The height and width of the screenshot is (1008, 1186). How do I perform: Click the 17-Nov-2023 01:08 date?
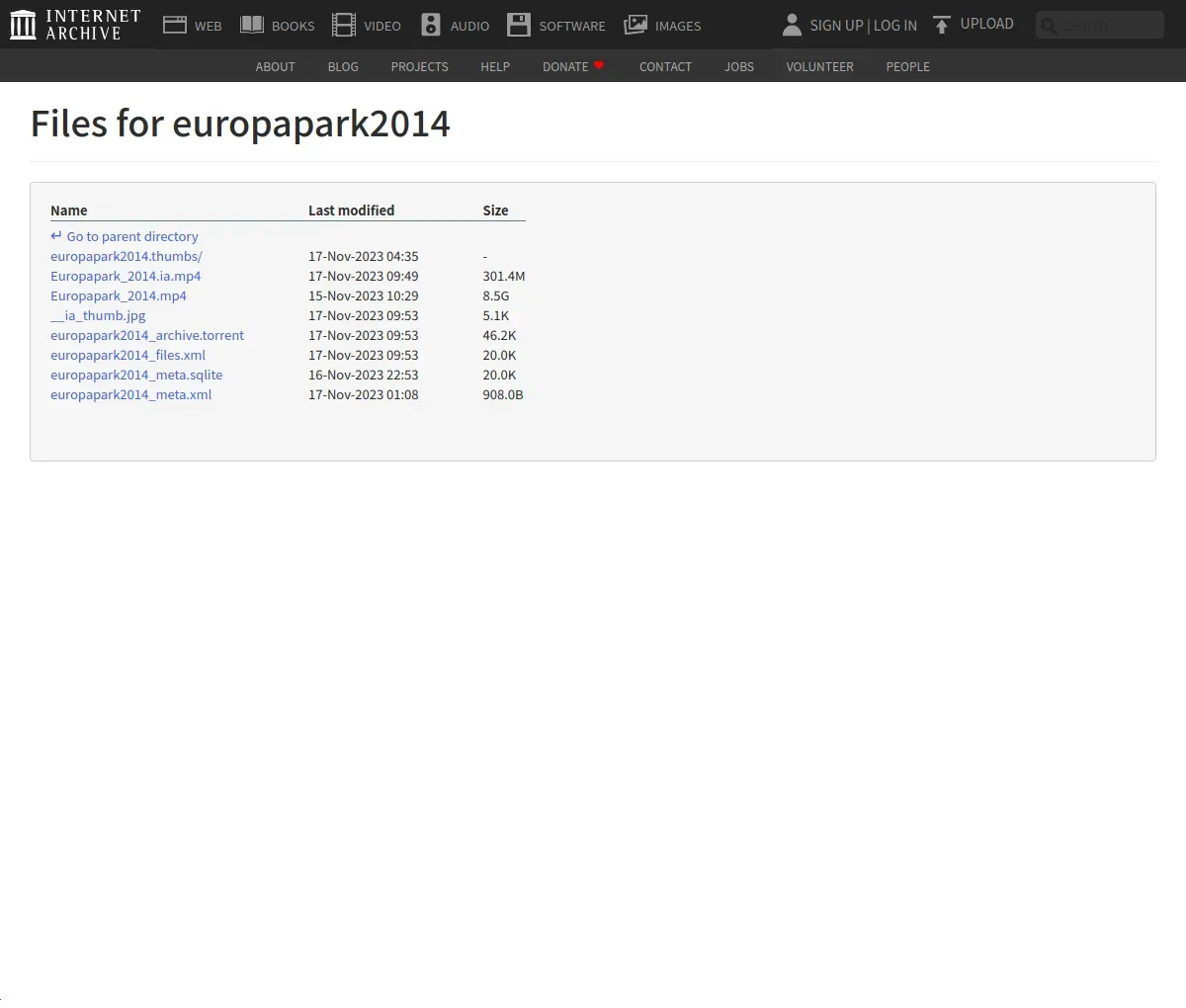pyautogui.click(x=363, y=394)
